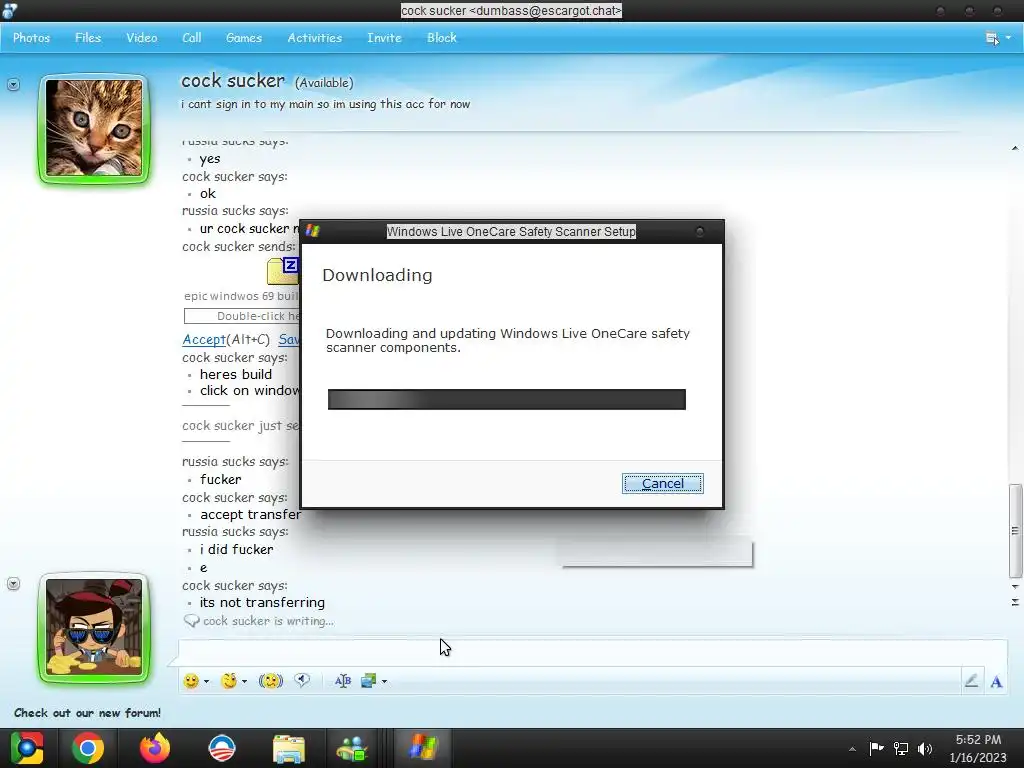Click Messenger icon in title bar
The image size is (1024, 768).
pyautogui.click(x=9, y=10)
